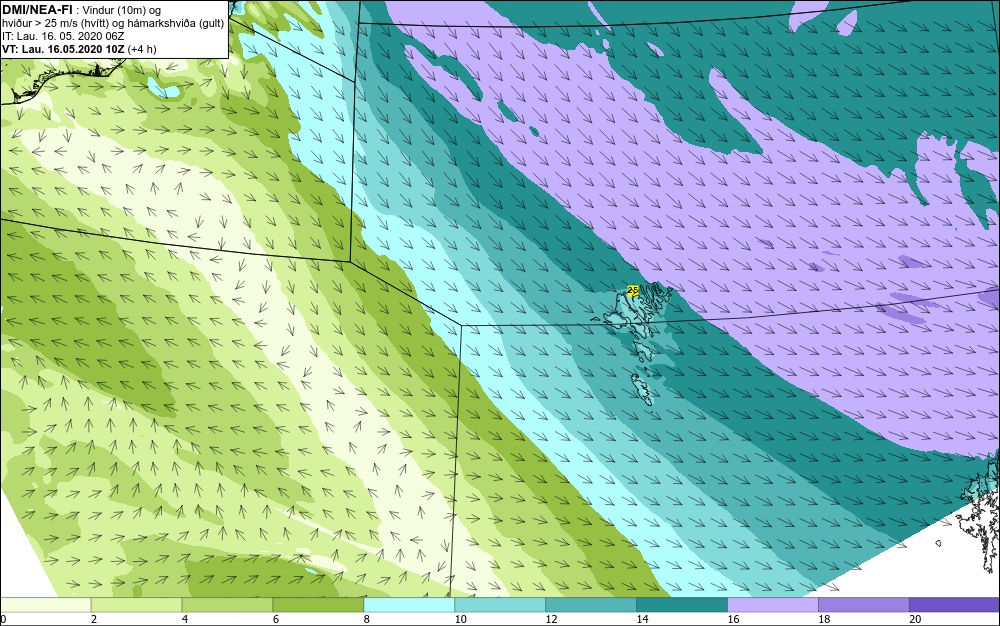
Task: Select the 14–16 m/s dark teal swatch
Action: coord(682,604)
